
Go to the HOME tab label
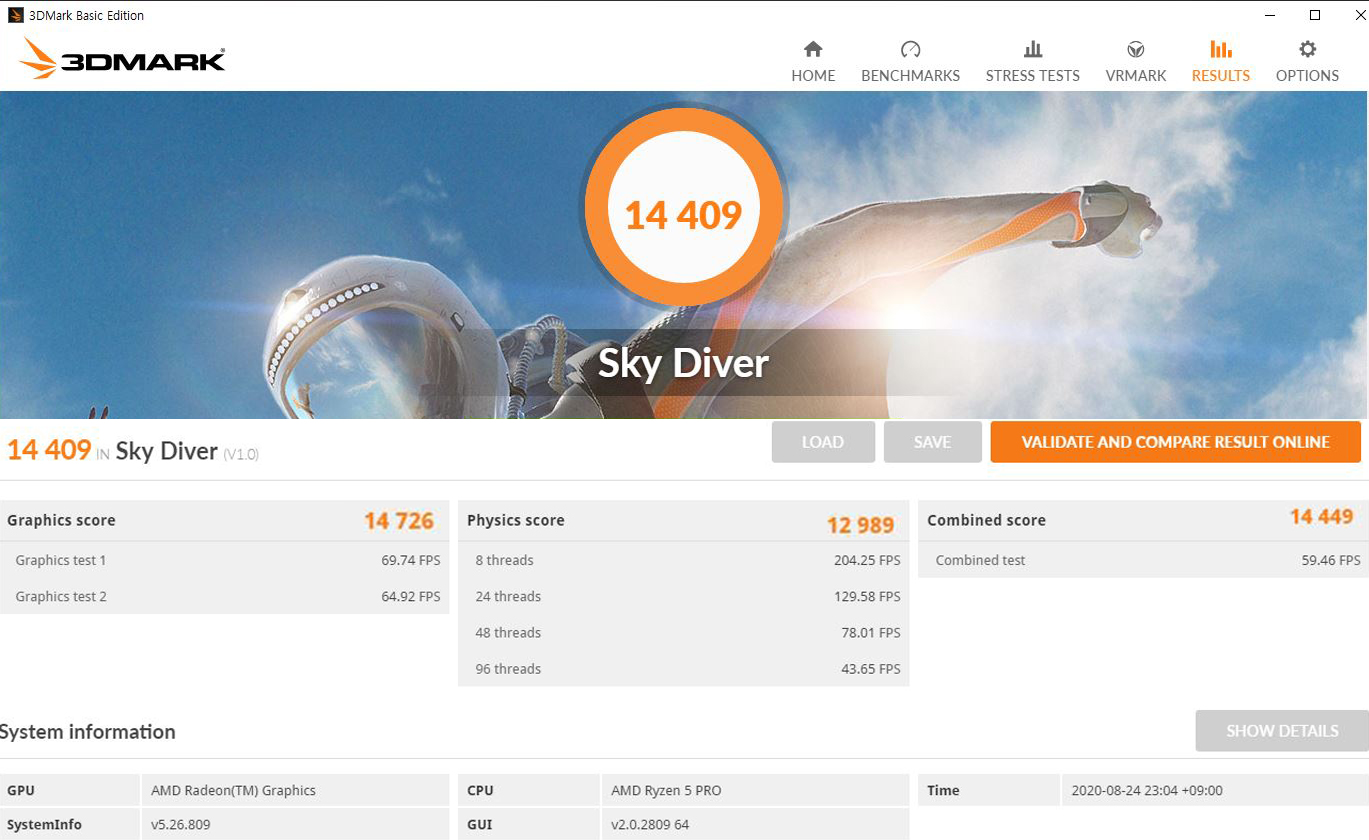point(813,76)
